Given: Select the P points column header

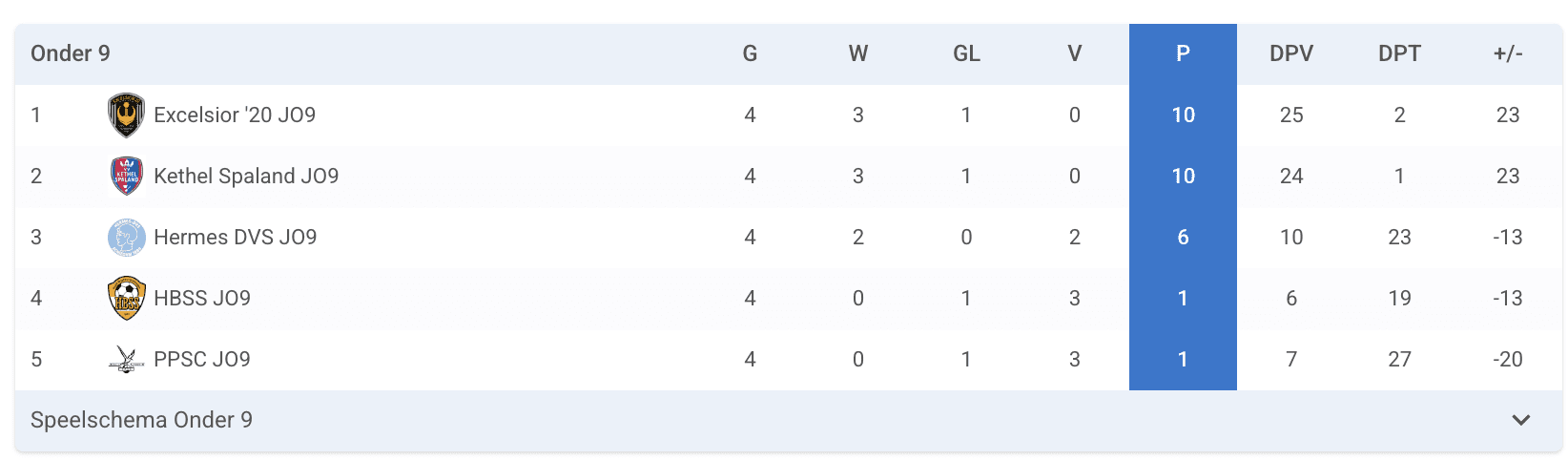Looking at the screenshot, I should pyautogui.click(x=1183, y=53).
